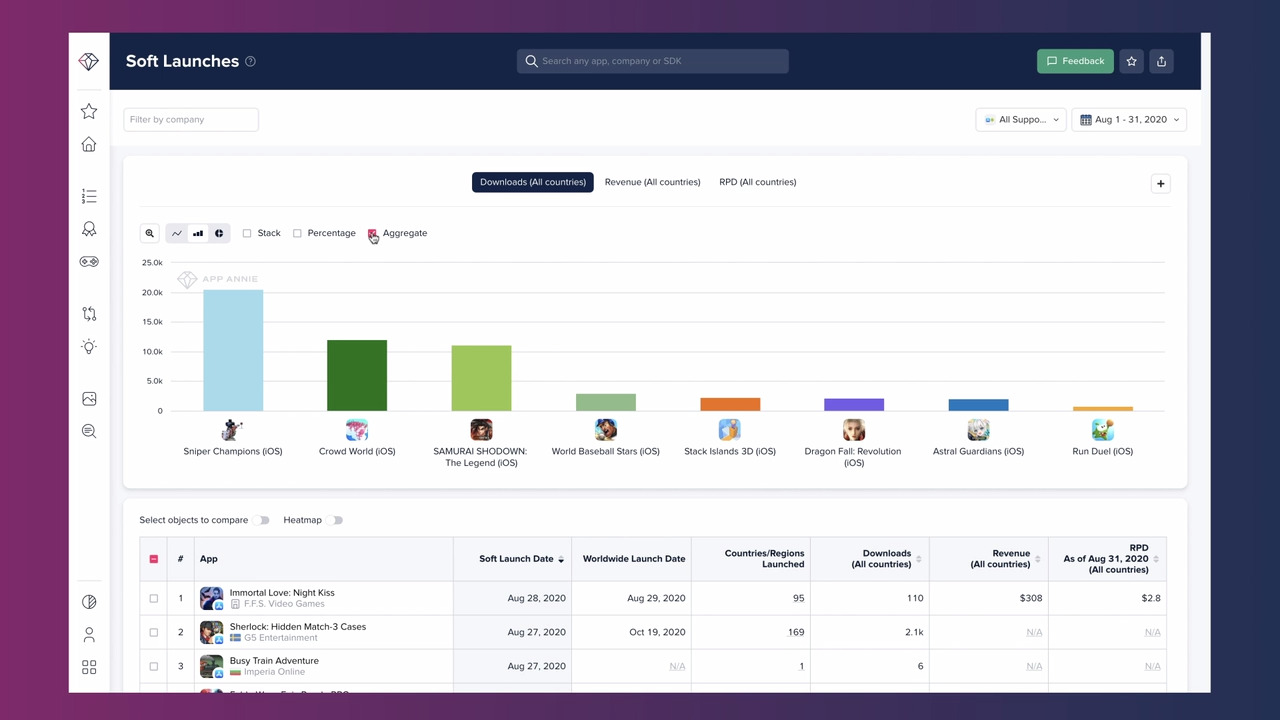
Task: Open the ranked list sidebar icon
Action: 89,196
